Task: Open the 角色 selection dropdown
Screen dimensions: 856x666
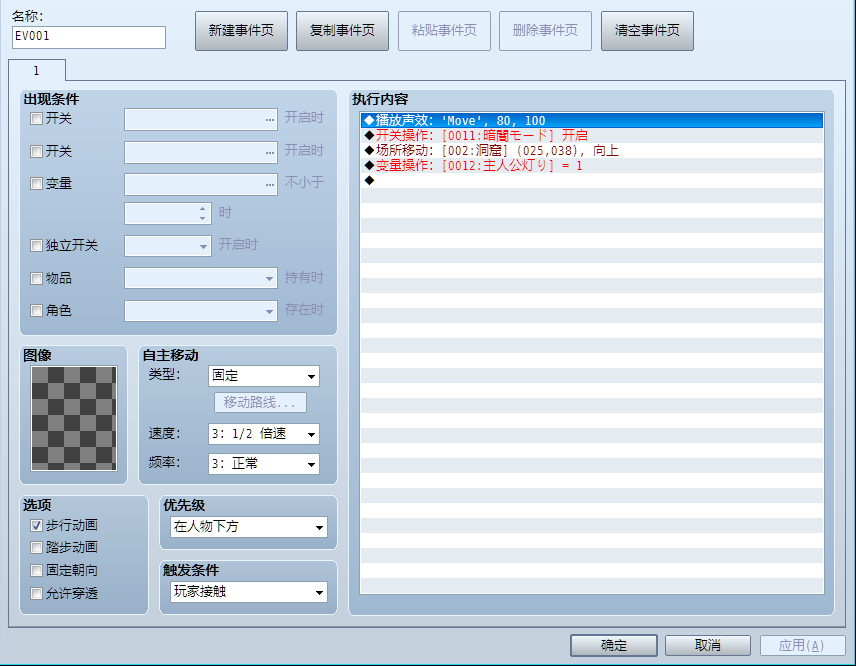Action: (201, 311)
